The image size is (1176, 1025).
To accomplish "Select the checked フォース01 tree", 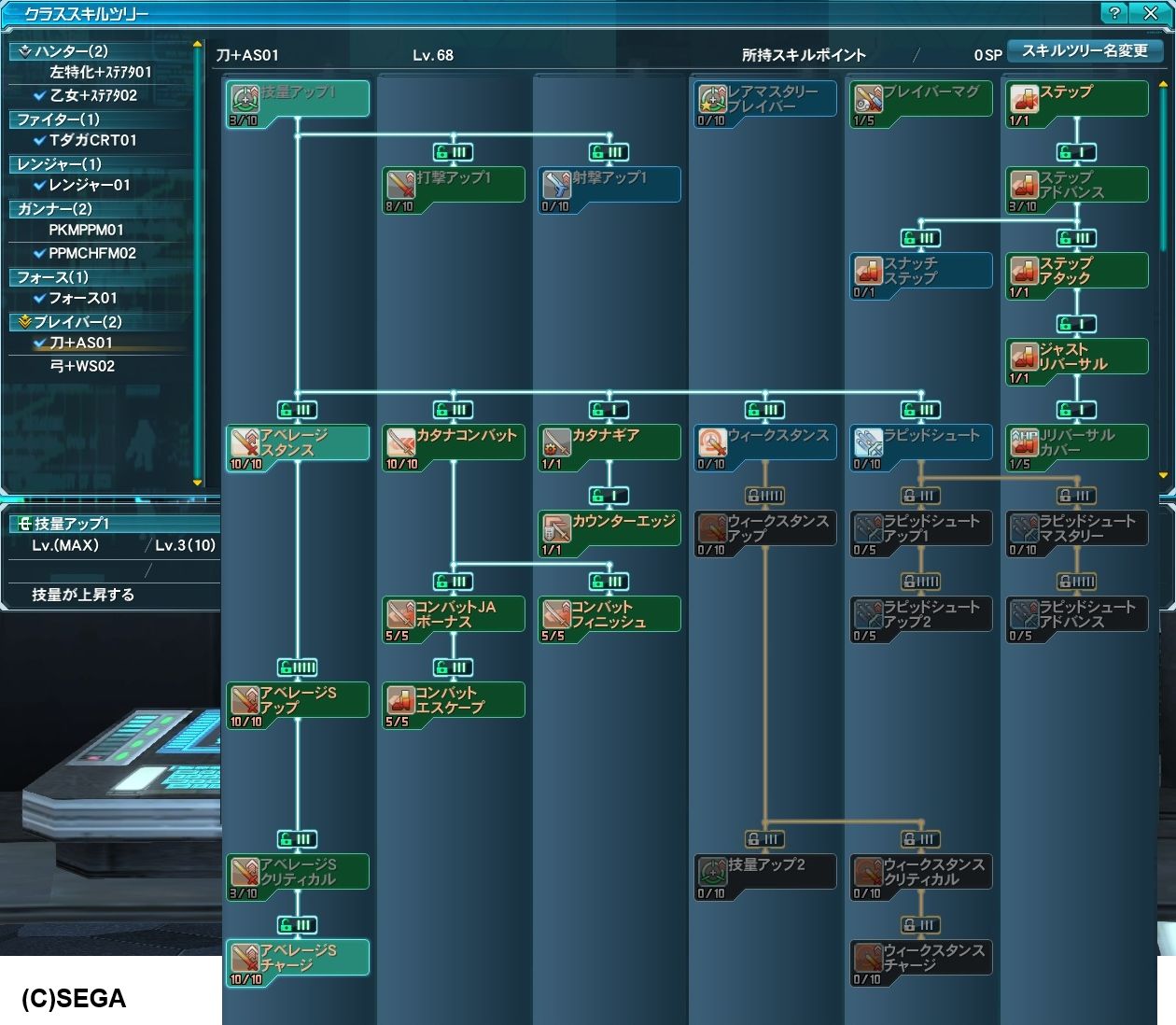I will pos(82,298).
